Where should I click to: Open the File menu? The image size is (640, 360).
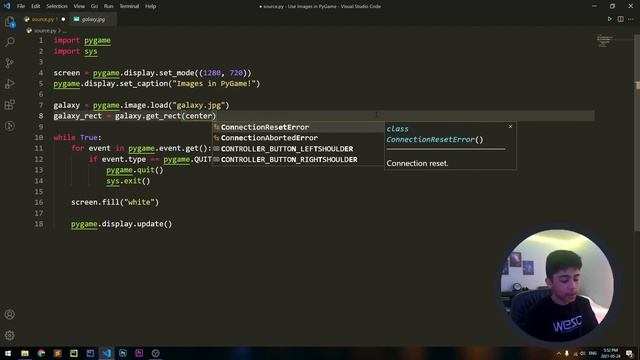pyautogui.click(x=21, y=6)
